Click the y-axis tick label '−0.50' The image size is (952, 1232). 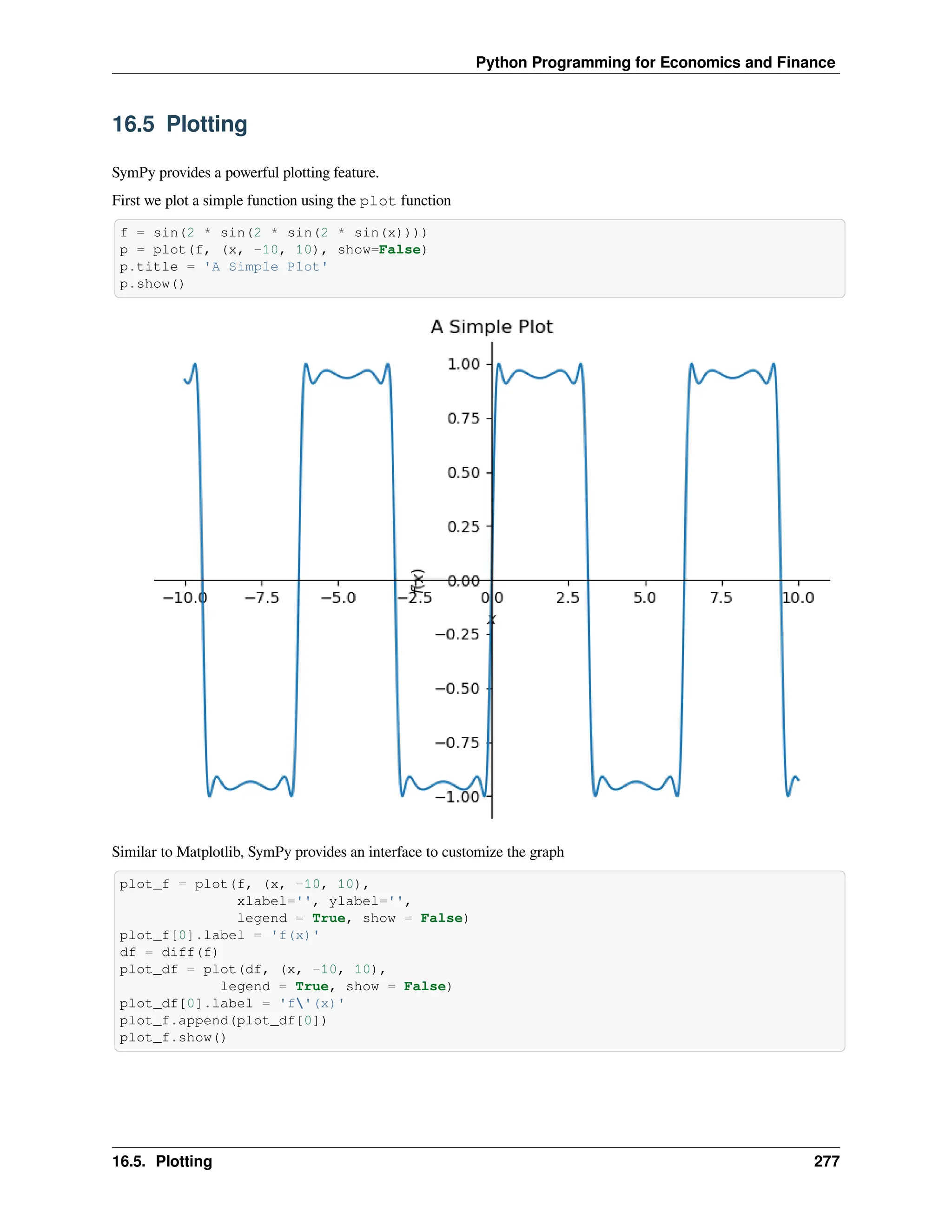click(x=457, y=688)
